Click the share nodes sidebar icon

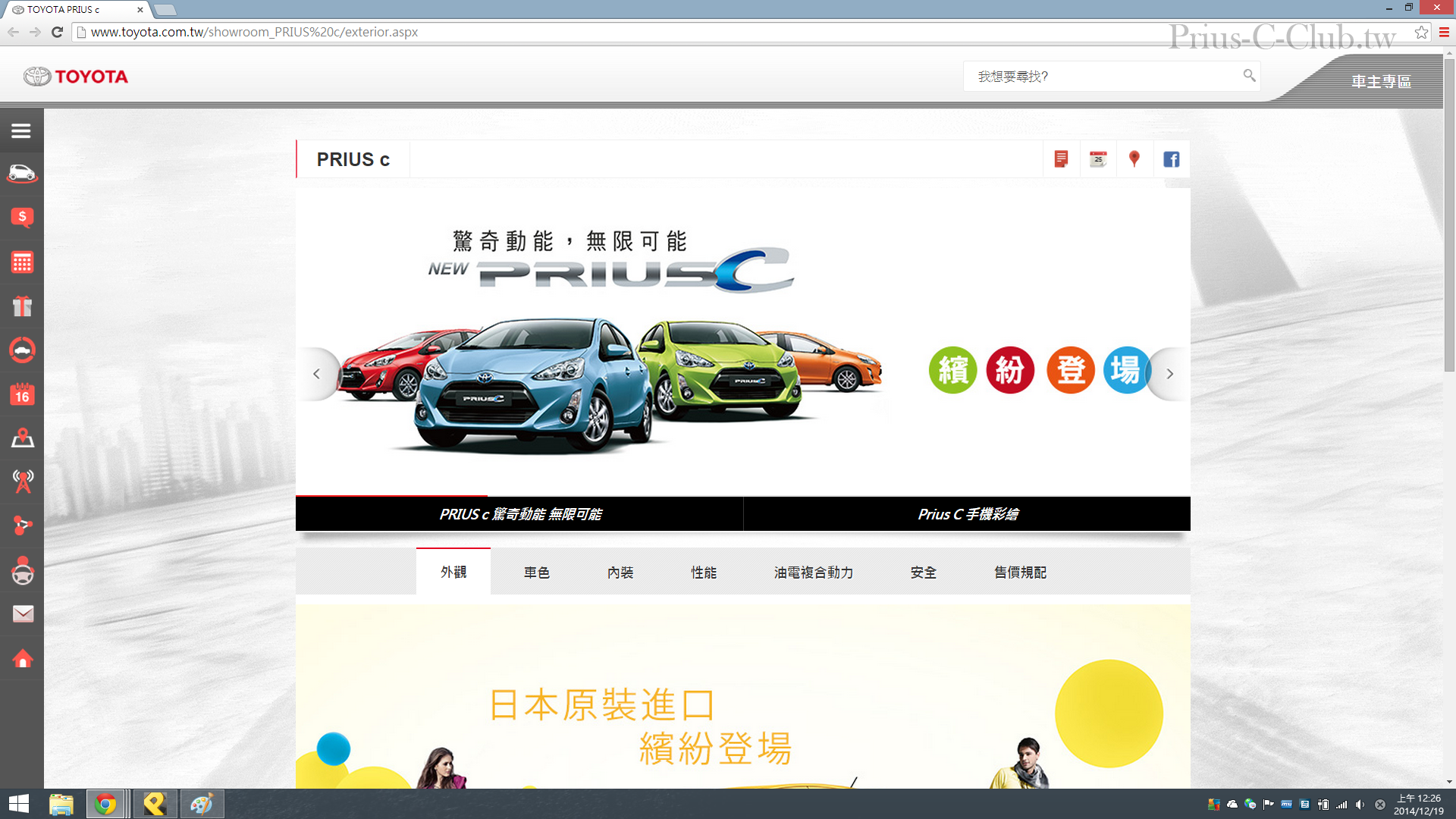pyautogui.click(x=23, y=525)
